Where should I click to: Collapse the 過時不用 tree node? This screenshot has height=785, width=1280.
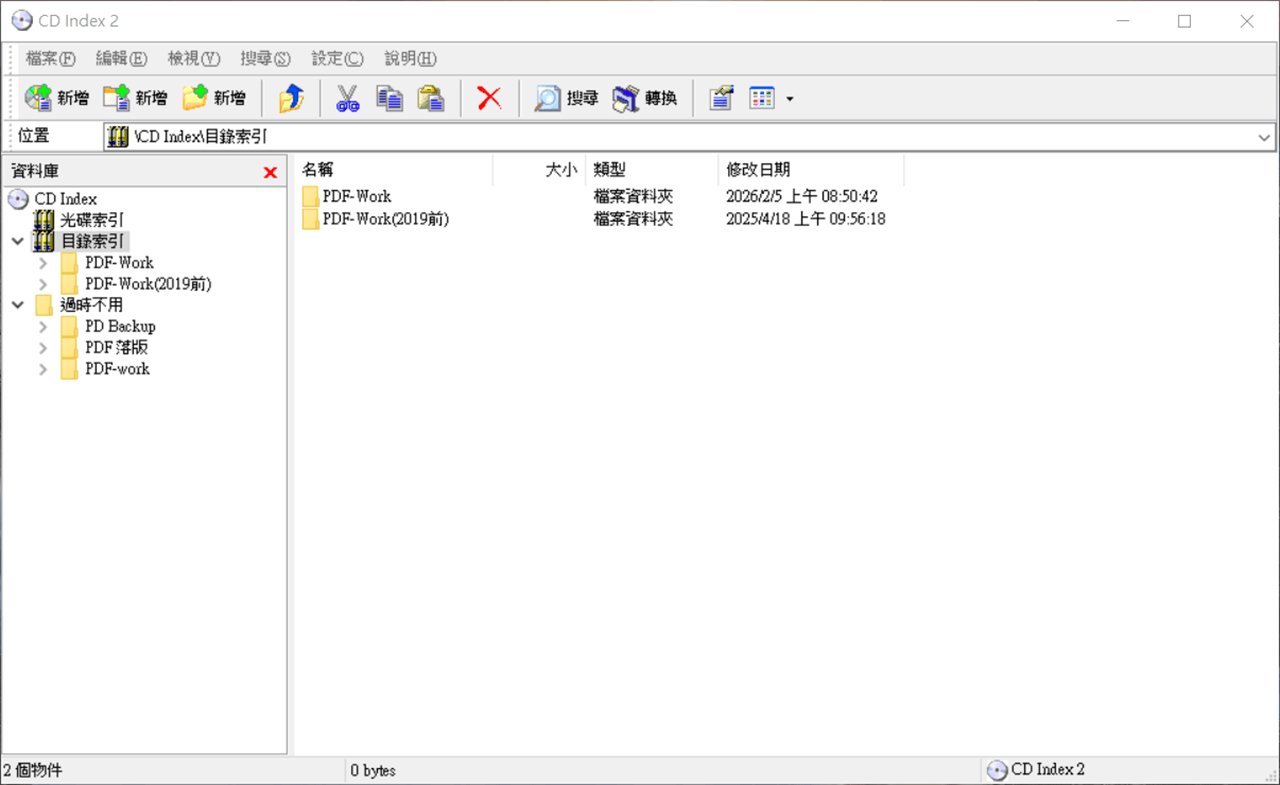[18, 305]
